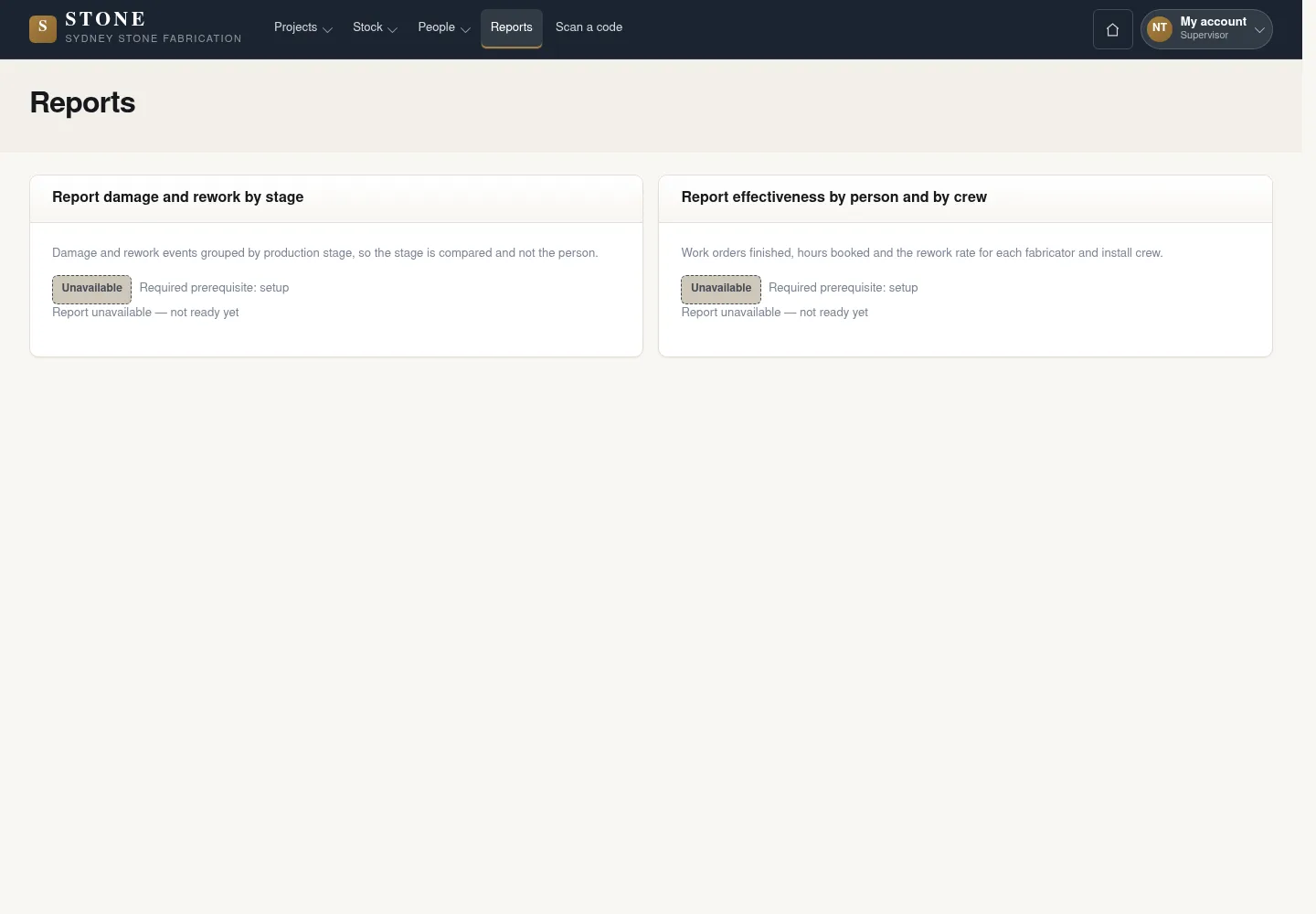The image size is (1316, 914).
Task: Click Unavailable button under effectiveness report
Action: pyautogui.click(x=721, y=289)
